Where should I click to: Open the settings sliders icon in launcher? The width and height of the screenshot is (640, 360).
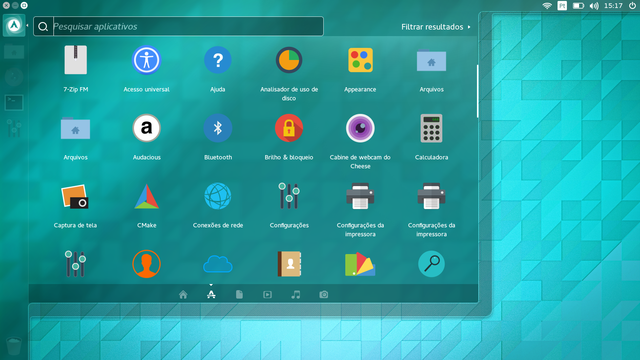pos(14,129)
